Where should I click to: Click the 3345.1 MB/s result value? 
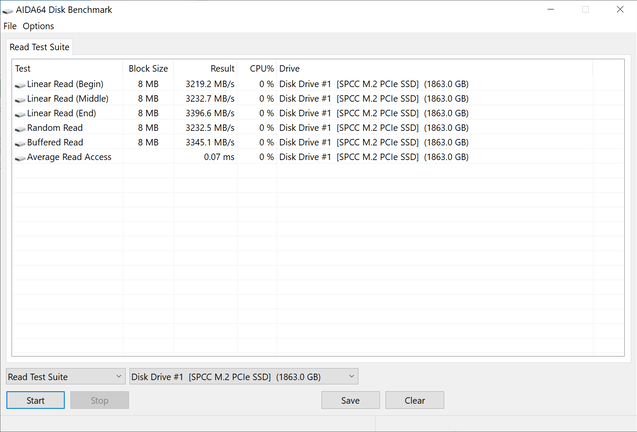point(210,143)
